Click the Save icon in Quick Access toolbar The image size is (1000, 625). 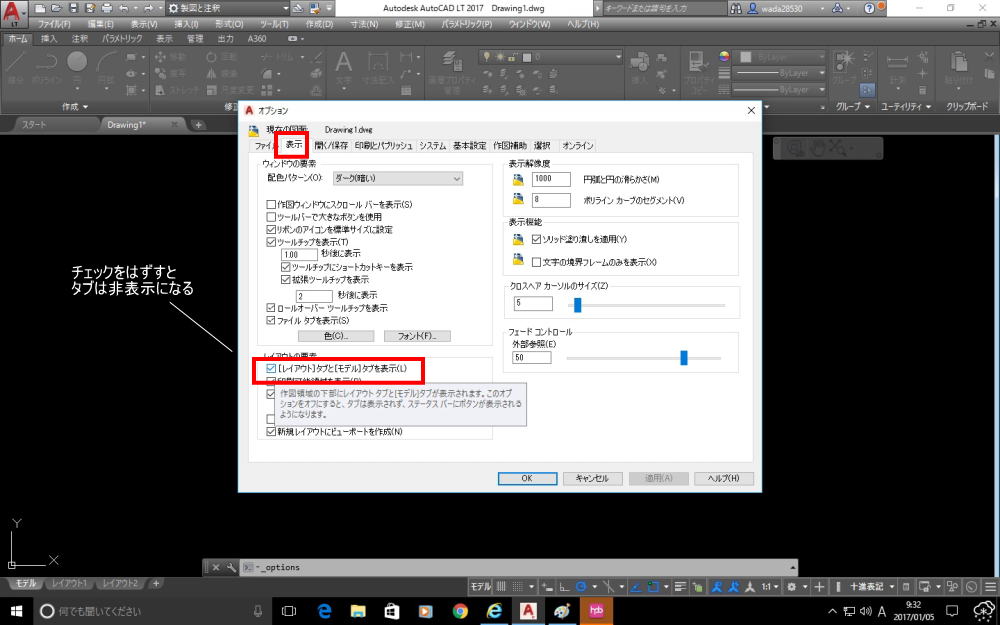73,8
